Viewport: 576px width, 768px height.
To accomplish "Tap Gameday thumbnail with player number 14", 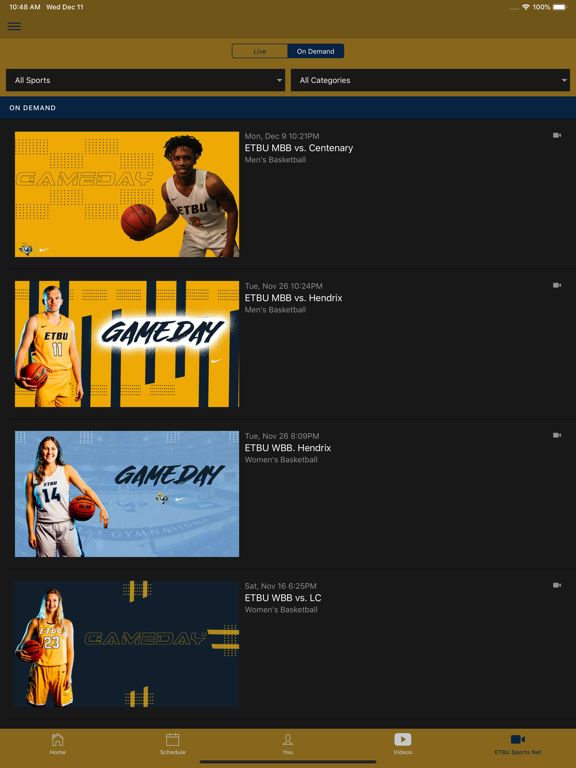I will point(127,494).
